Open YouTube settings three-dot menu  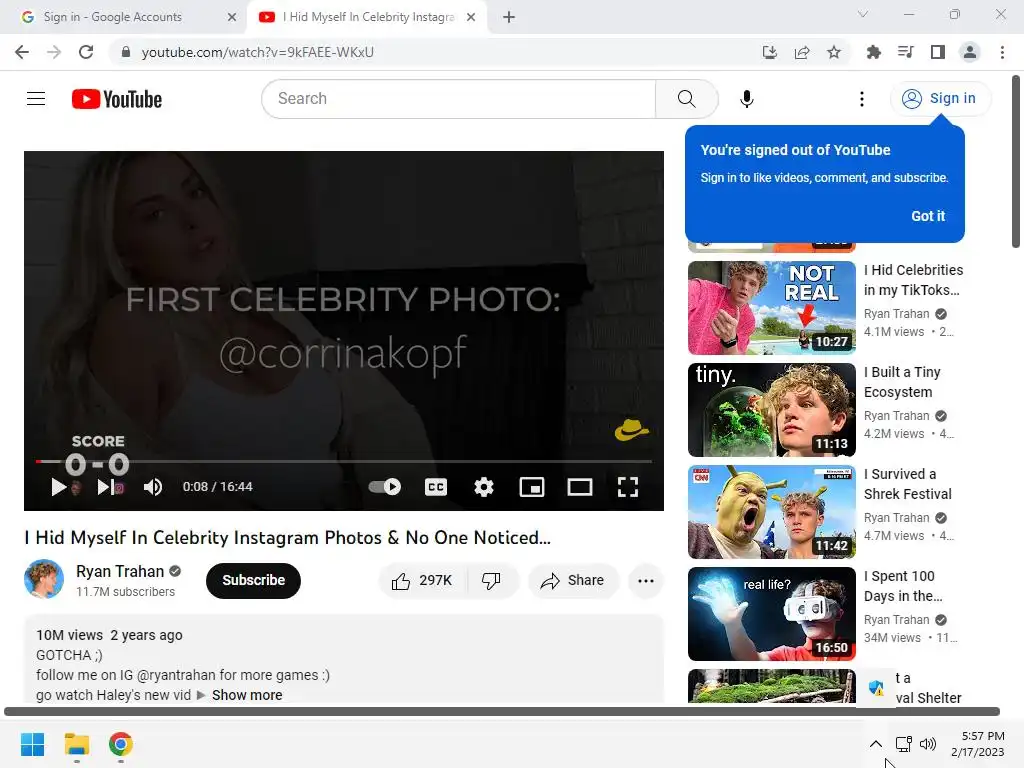[x=861, y=99]
